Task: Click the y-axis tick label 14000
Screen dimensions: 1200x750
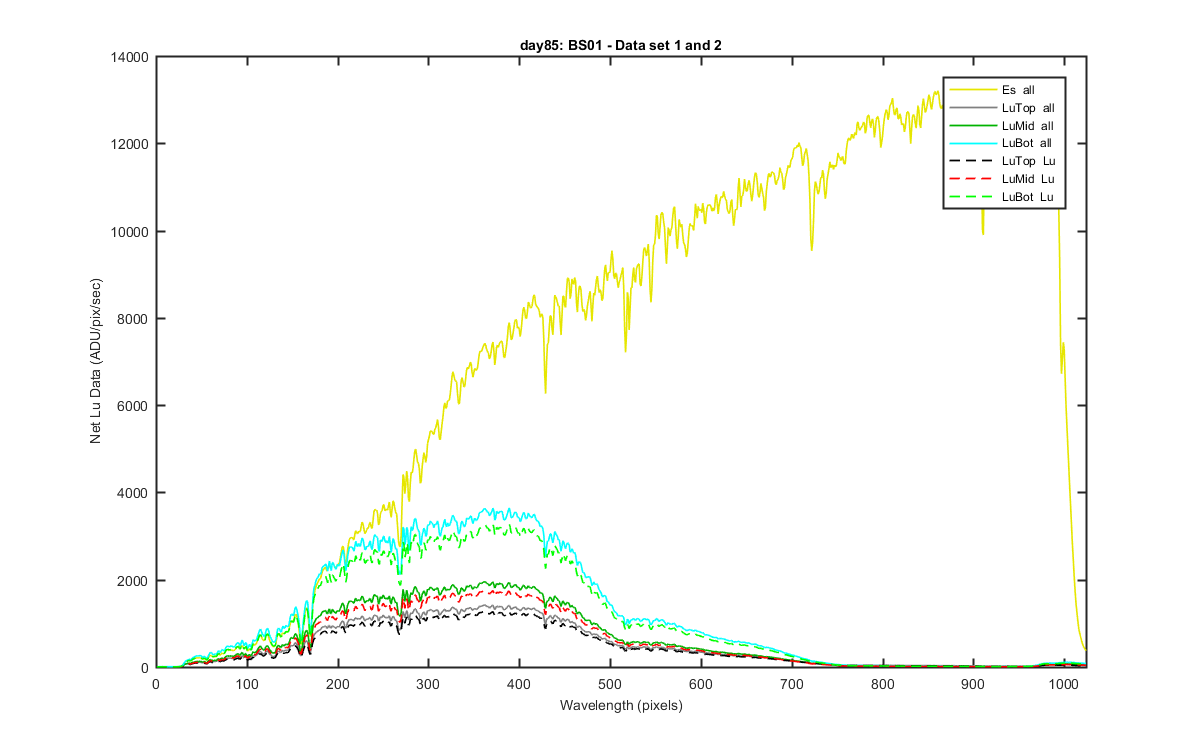Action: click(132, 57)
